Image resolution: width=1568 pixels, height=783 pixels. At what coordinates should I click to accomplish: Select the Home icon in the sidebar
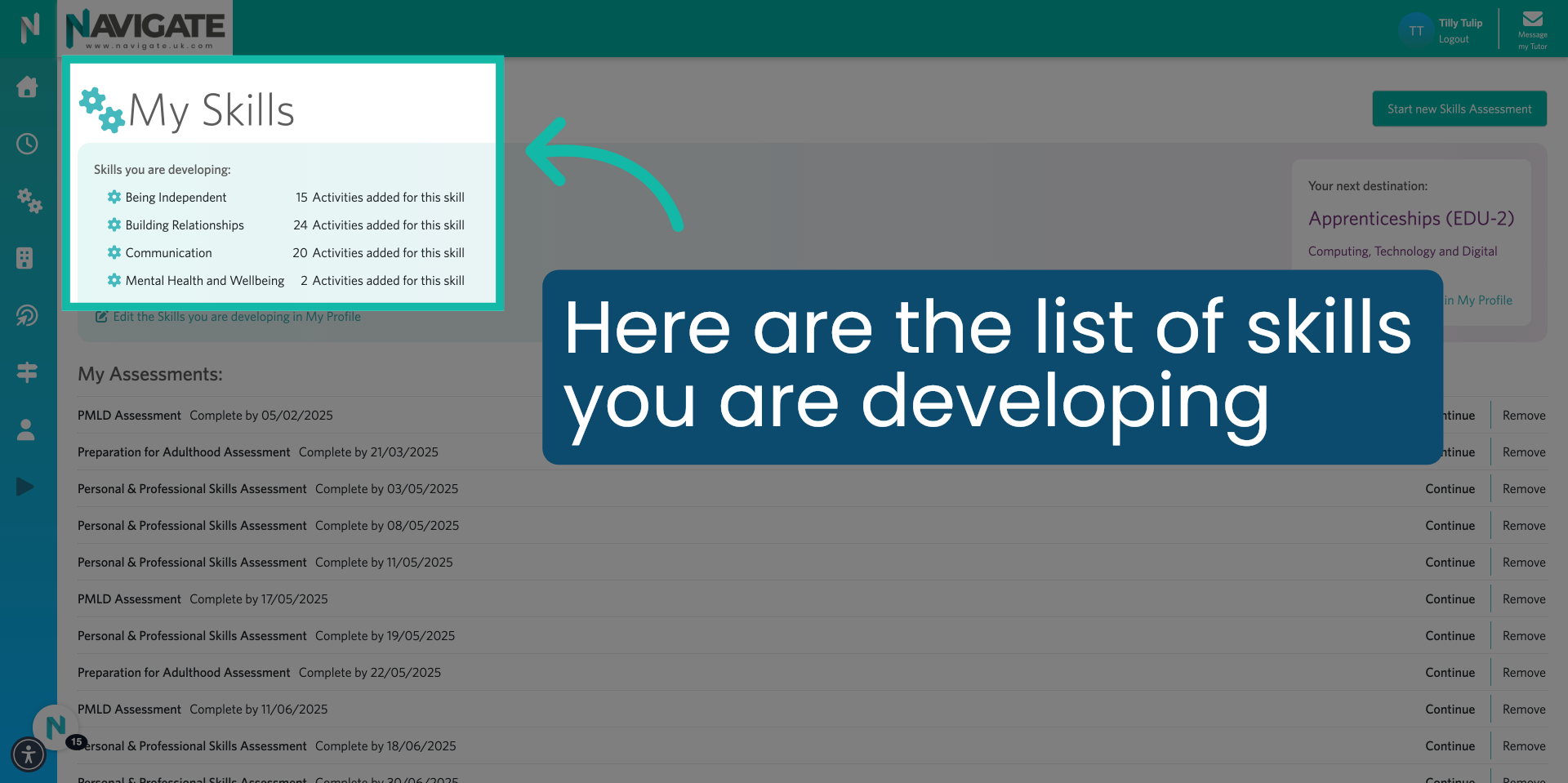click(27, 87)
